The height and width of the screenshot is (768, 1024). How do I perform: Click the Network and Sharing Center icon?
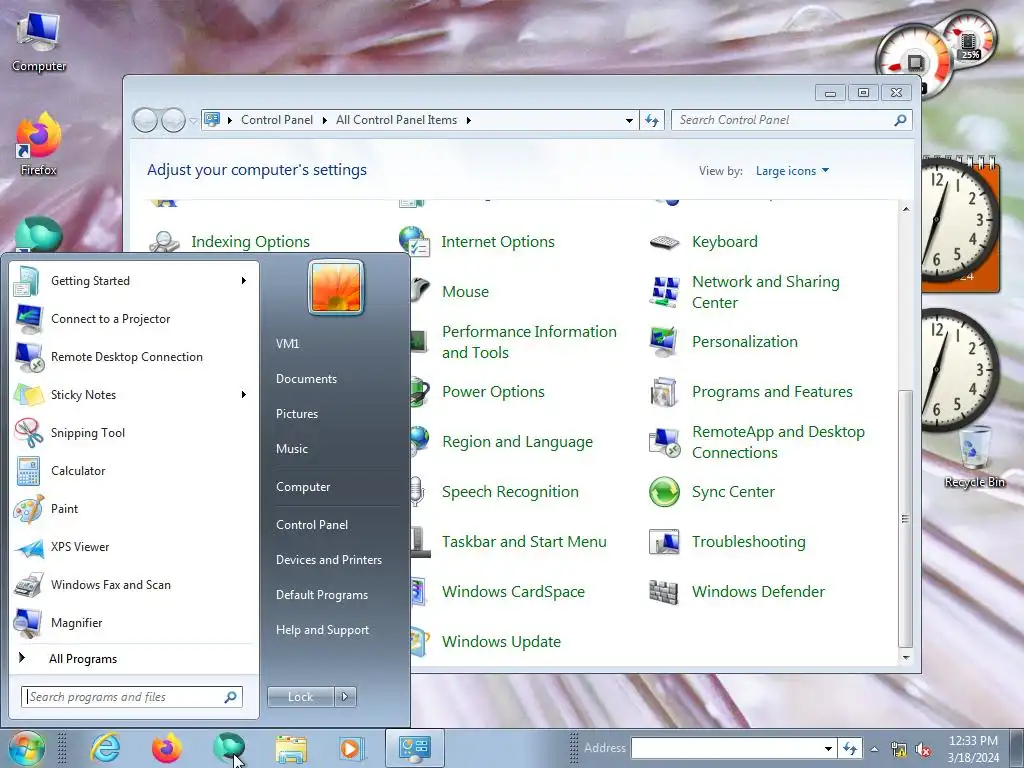coord(664,292)
